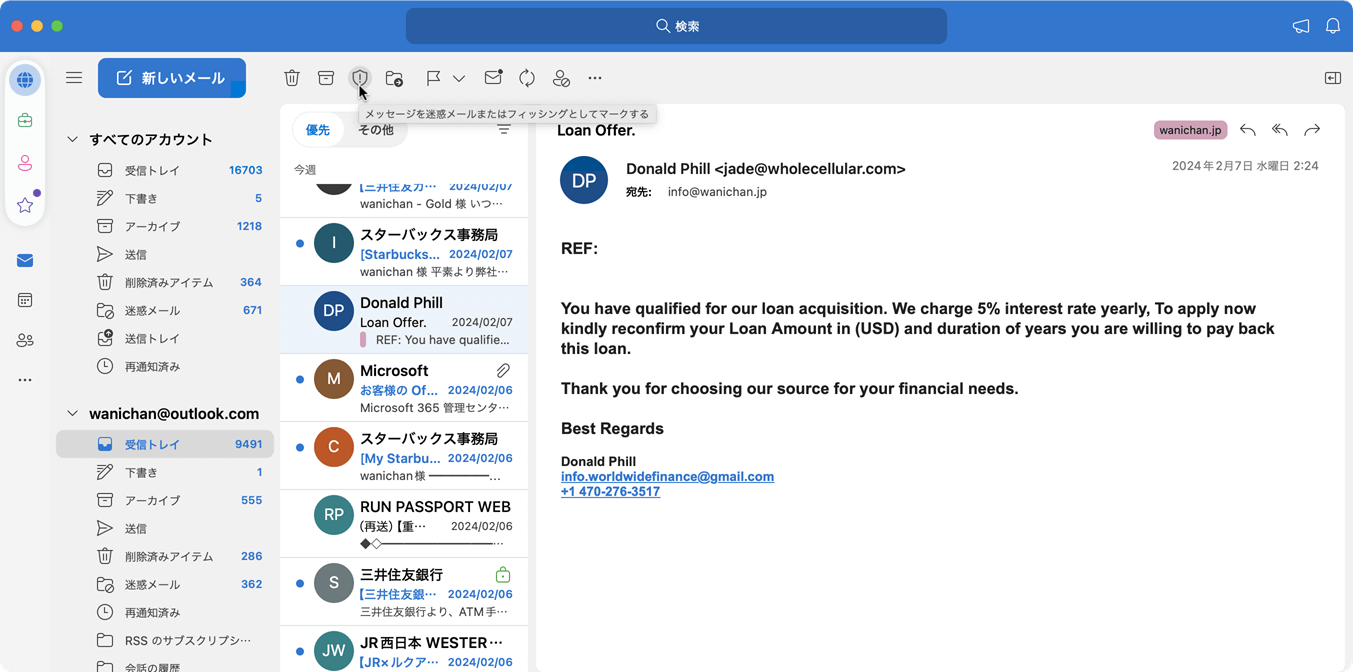The height and width of the screenshot is (672, 1353).
Task: Select 受信トレイ with 9491 items
Action: [x=165, y=445]
